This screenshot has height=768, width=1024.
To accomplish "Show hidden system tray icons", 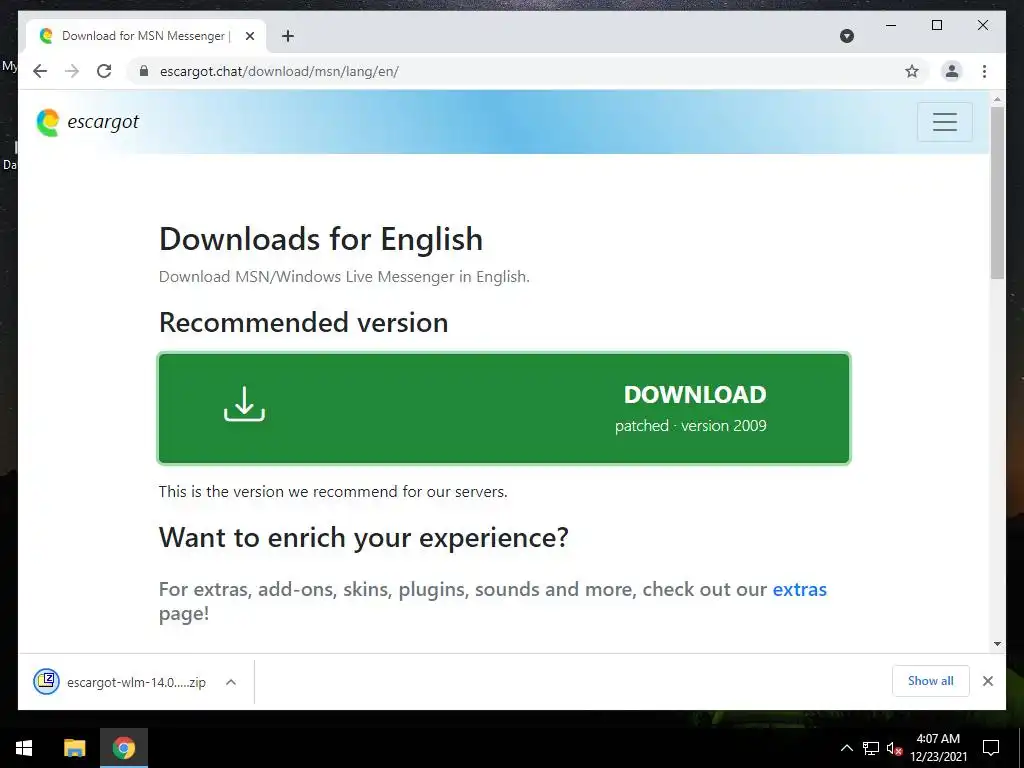I will click(846, 748).
